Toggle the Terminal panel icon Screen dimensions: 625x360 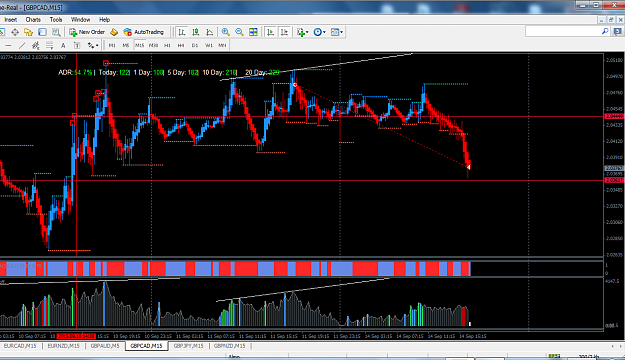(x=42, y=32)
